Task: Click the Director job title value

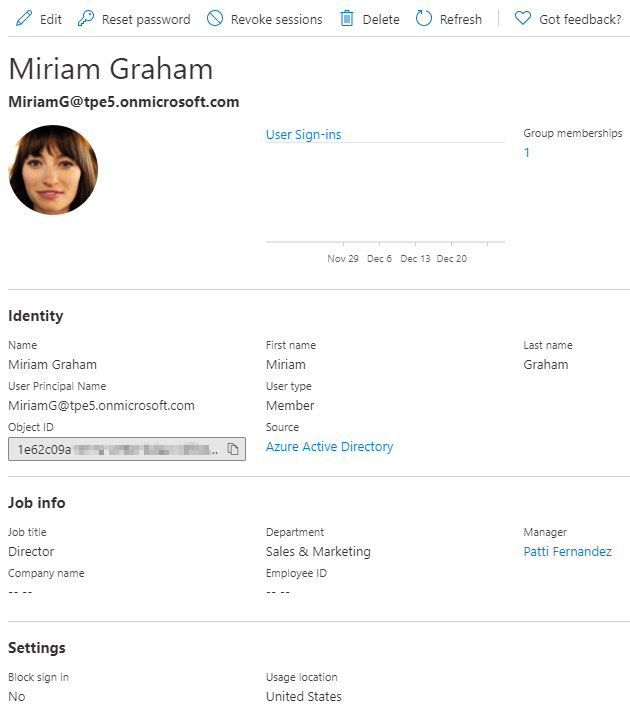Action: pyautogui.click(x=31, y=552)
